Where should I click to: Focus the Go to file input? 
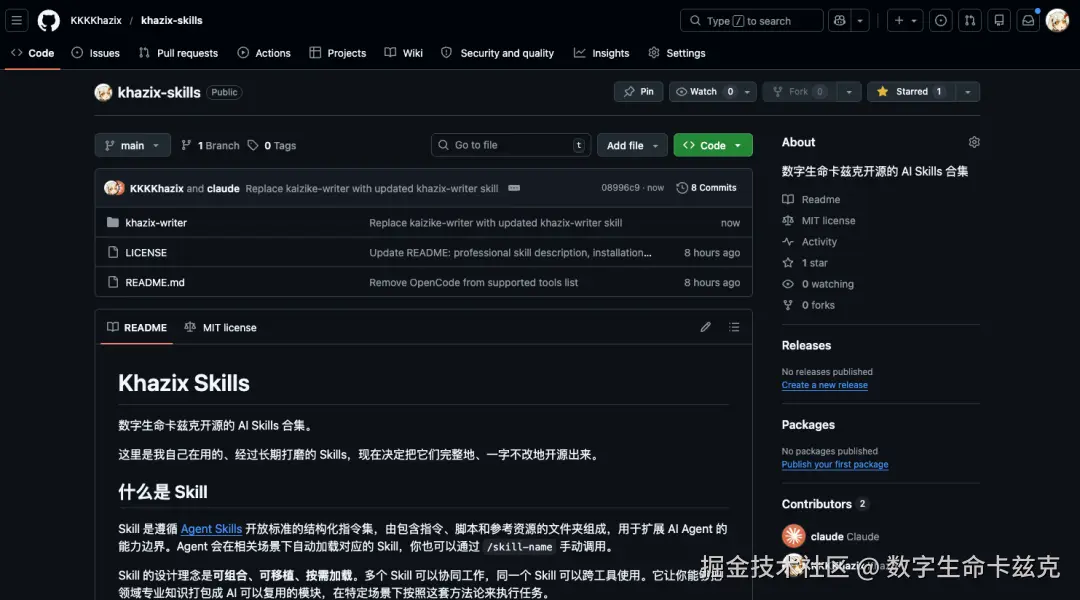pos(511,145)
